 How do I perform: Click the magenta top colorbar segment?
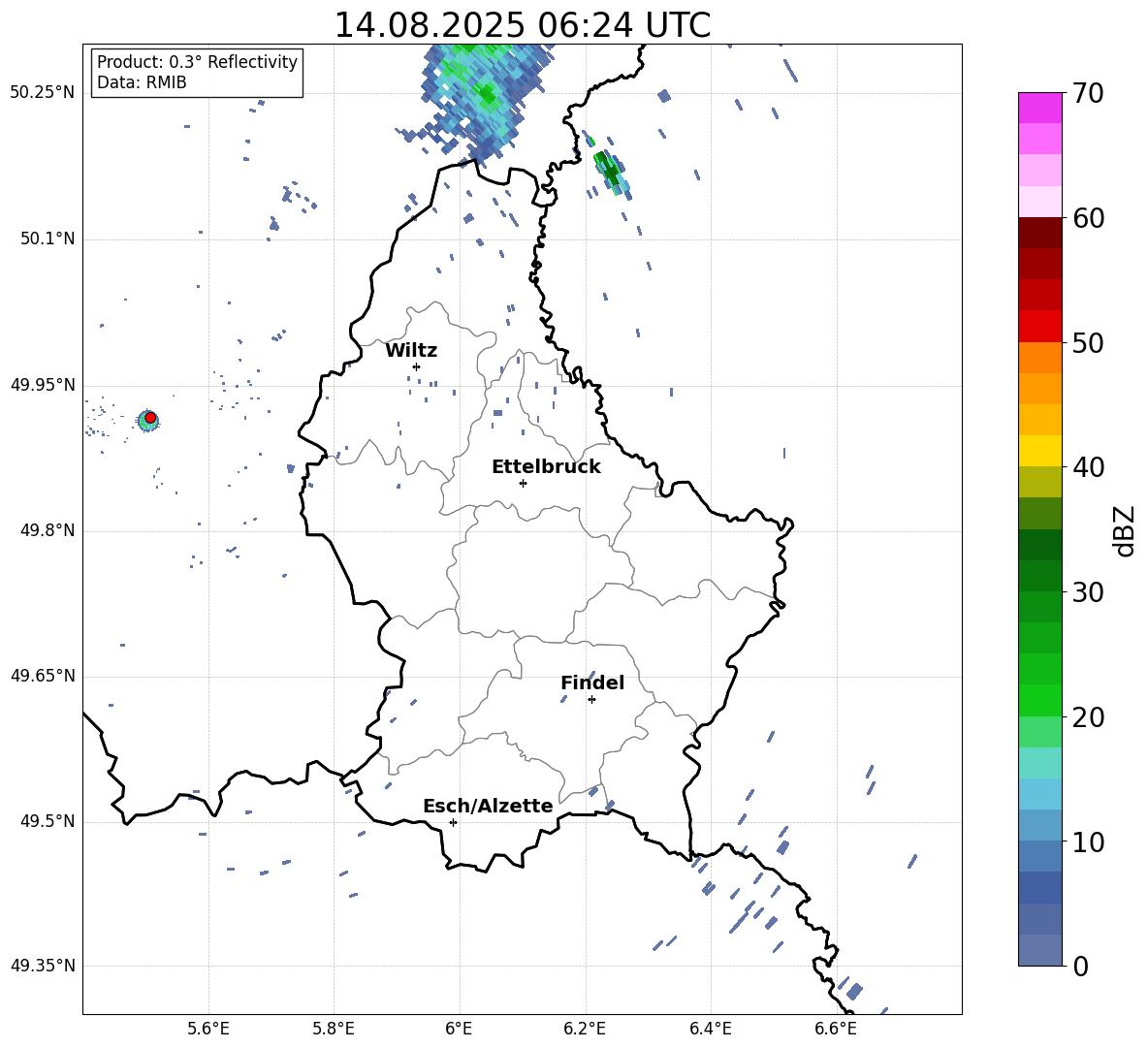(1039, 108)
